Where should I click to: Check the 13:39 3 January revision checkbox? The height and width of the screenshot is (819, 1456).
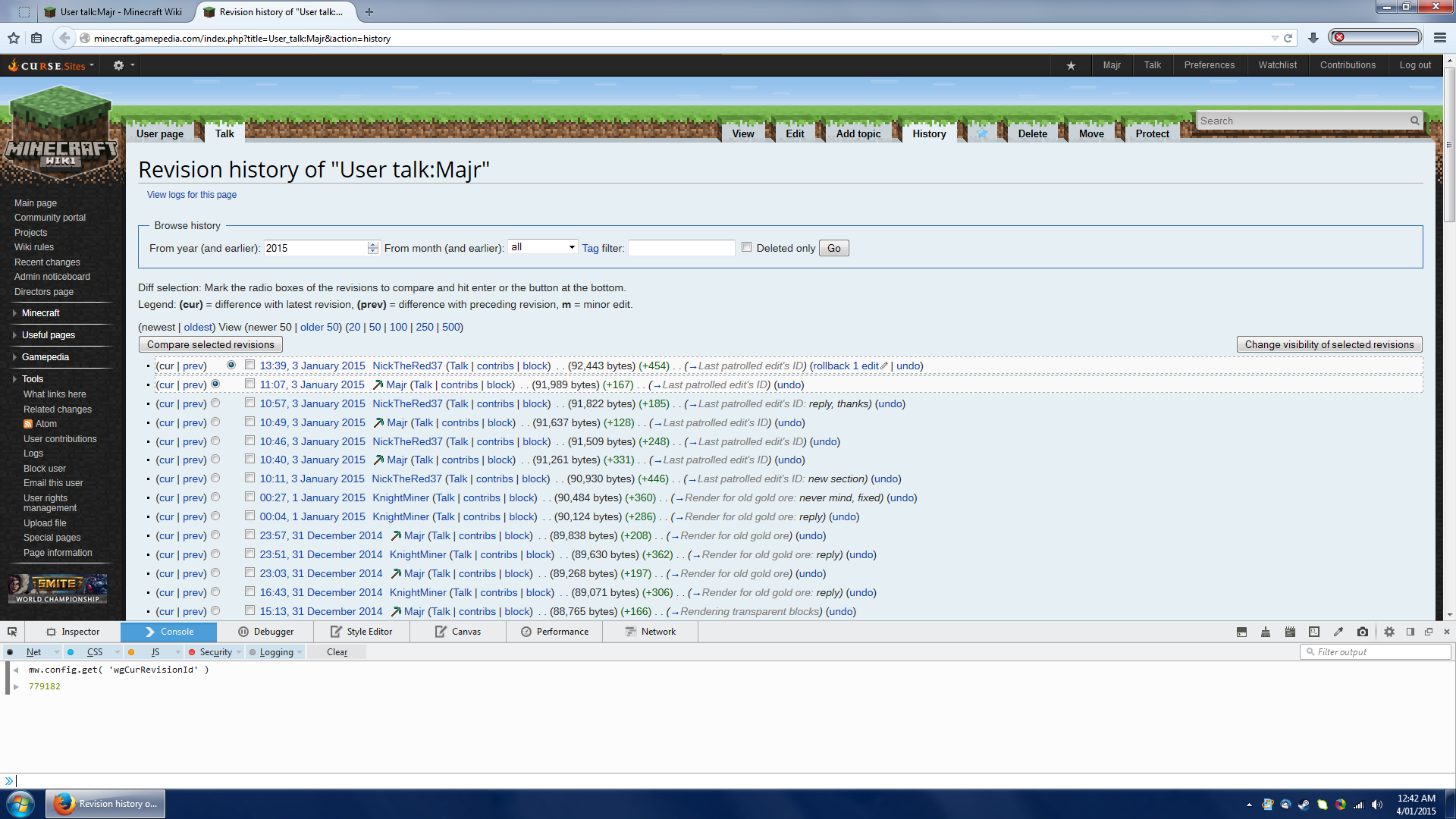coord(249,365)
